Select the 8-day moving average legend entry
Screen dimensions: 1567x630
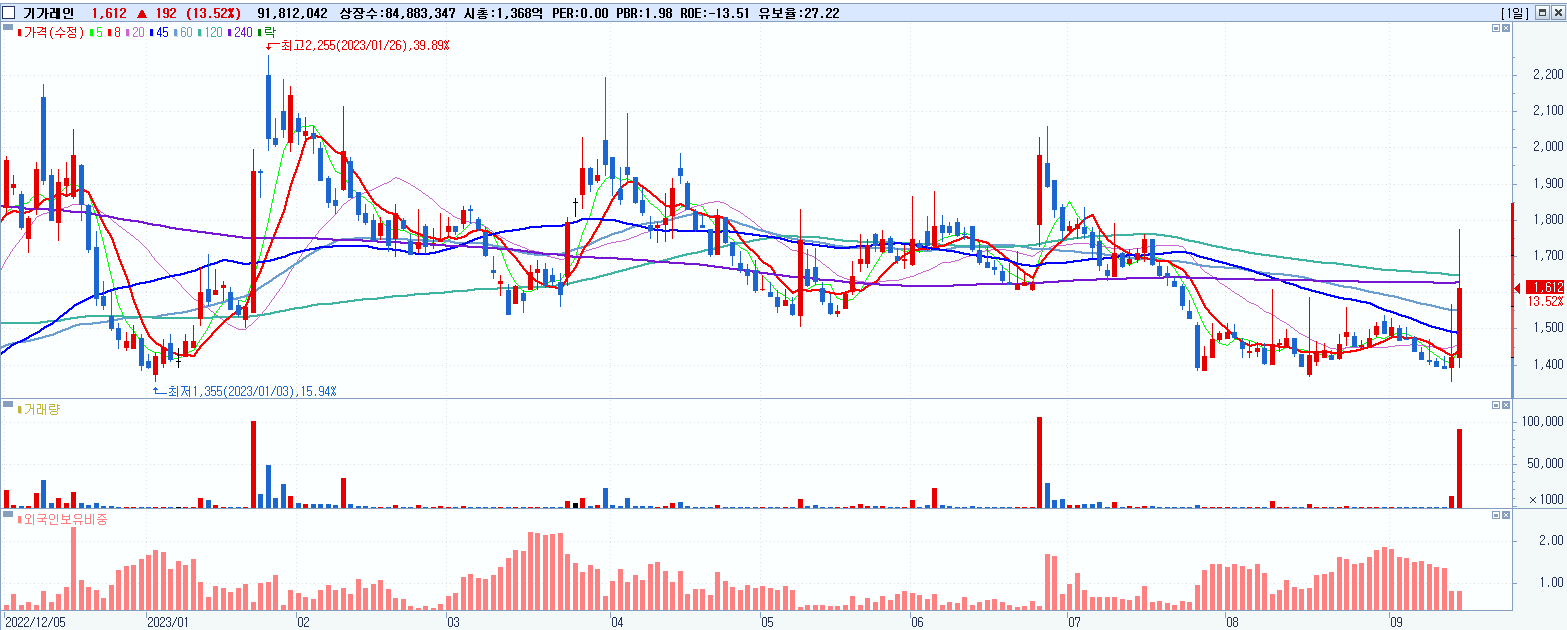pos(114,33)
